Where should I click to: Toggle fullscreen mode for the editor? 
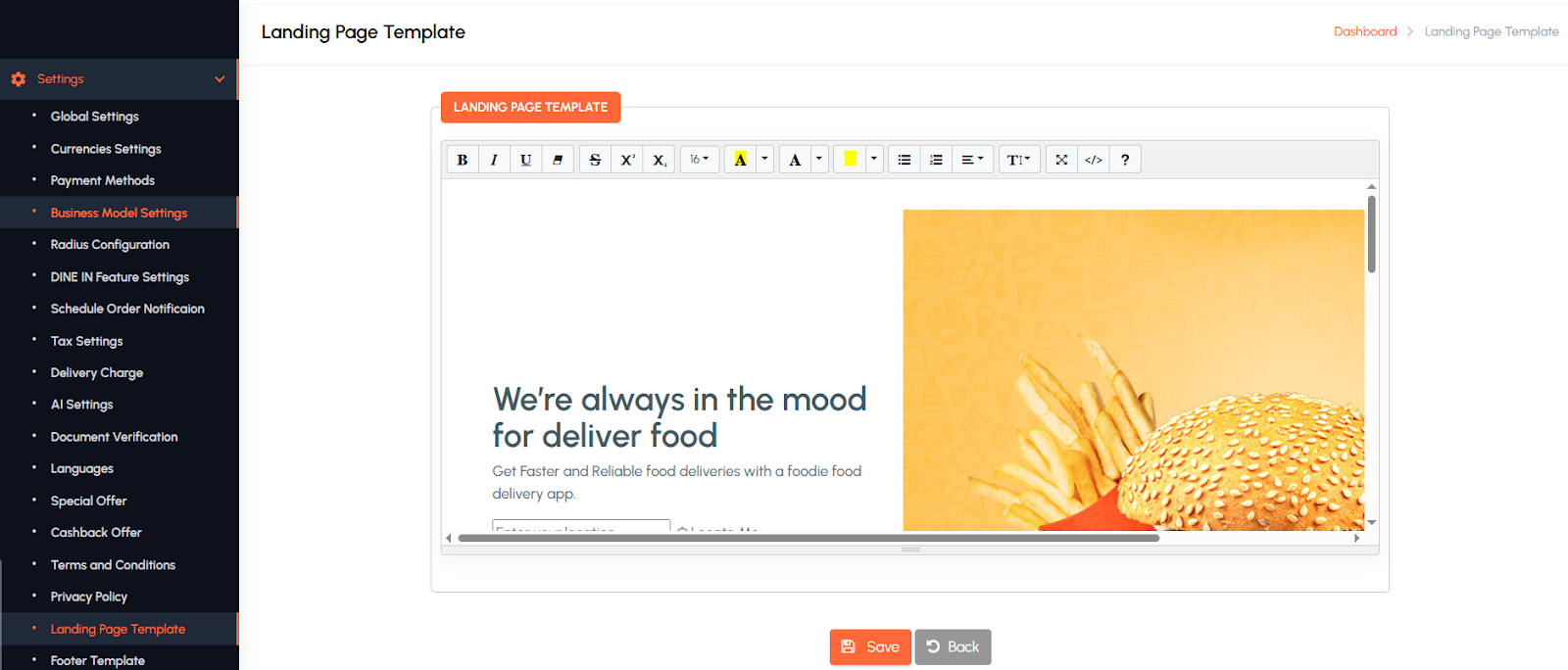coord(1061,160)
